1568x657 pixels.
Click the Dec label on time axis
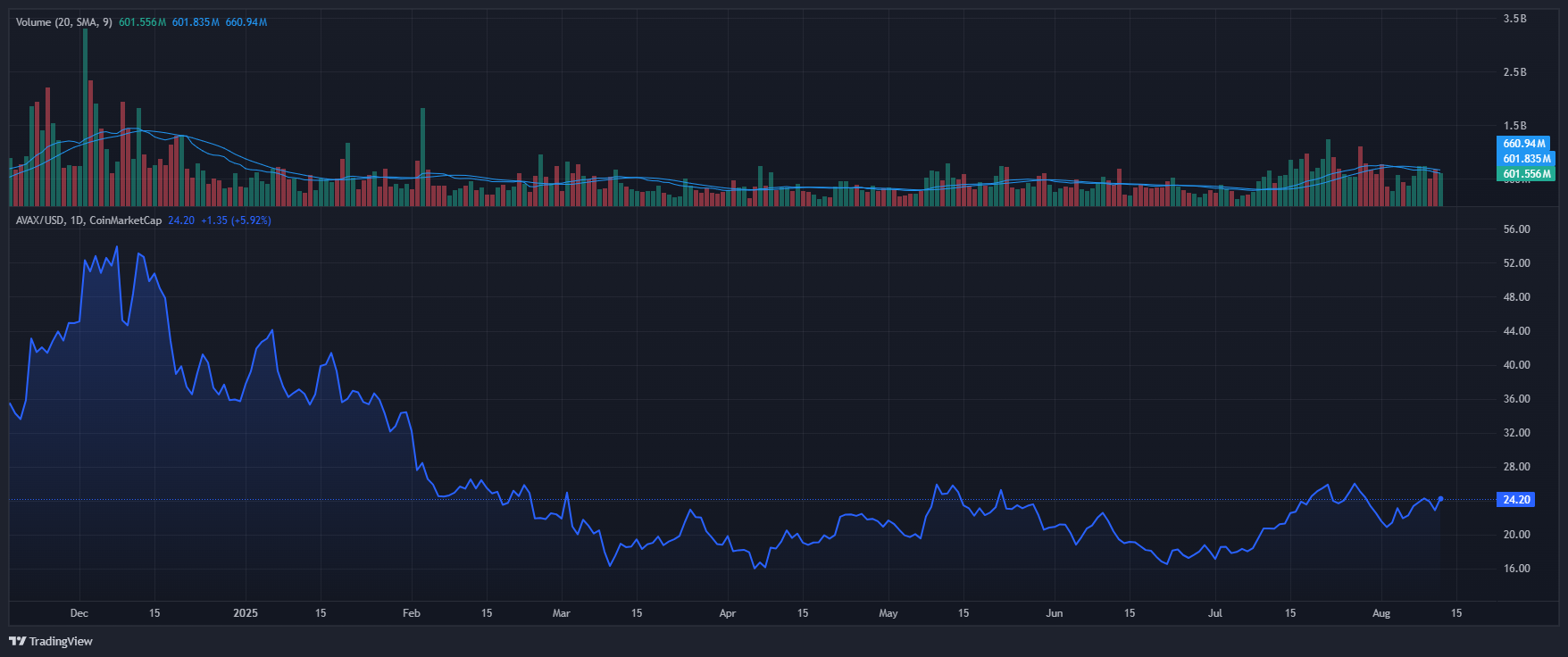pyautogui.click(x=79, y=613)
